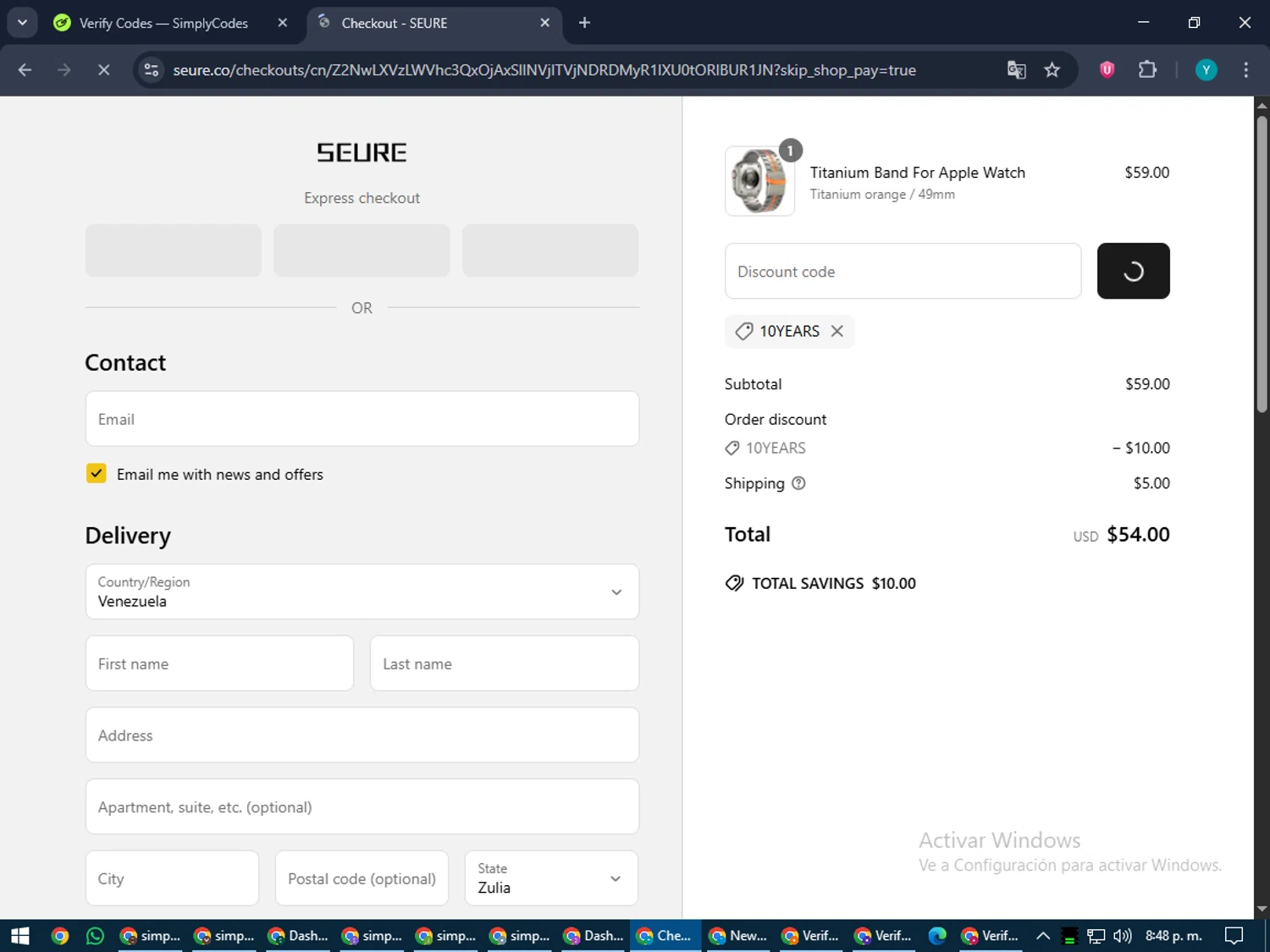Click the First name field

(219, 663)
